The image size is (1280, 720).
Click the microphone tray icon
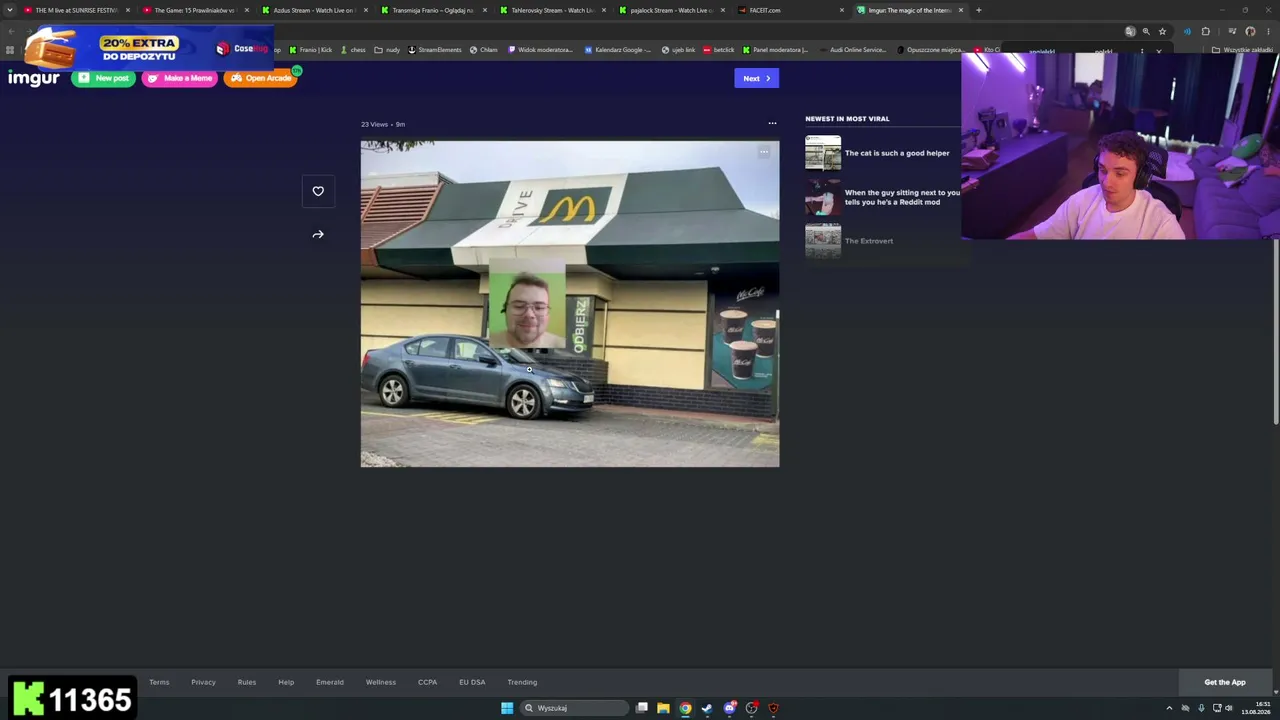(x=1201, y=708)
